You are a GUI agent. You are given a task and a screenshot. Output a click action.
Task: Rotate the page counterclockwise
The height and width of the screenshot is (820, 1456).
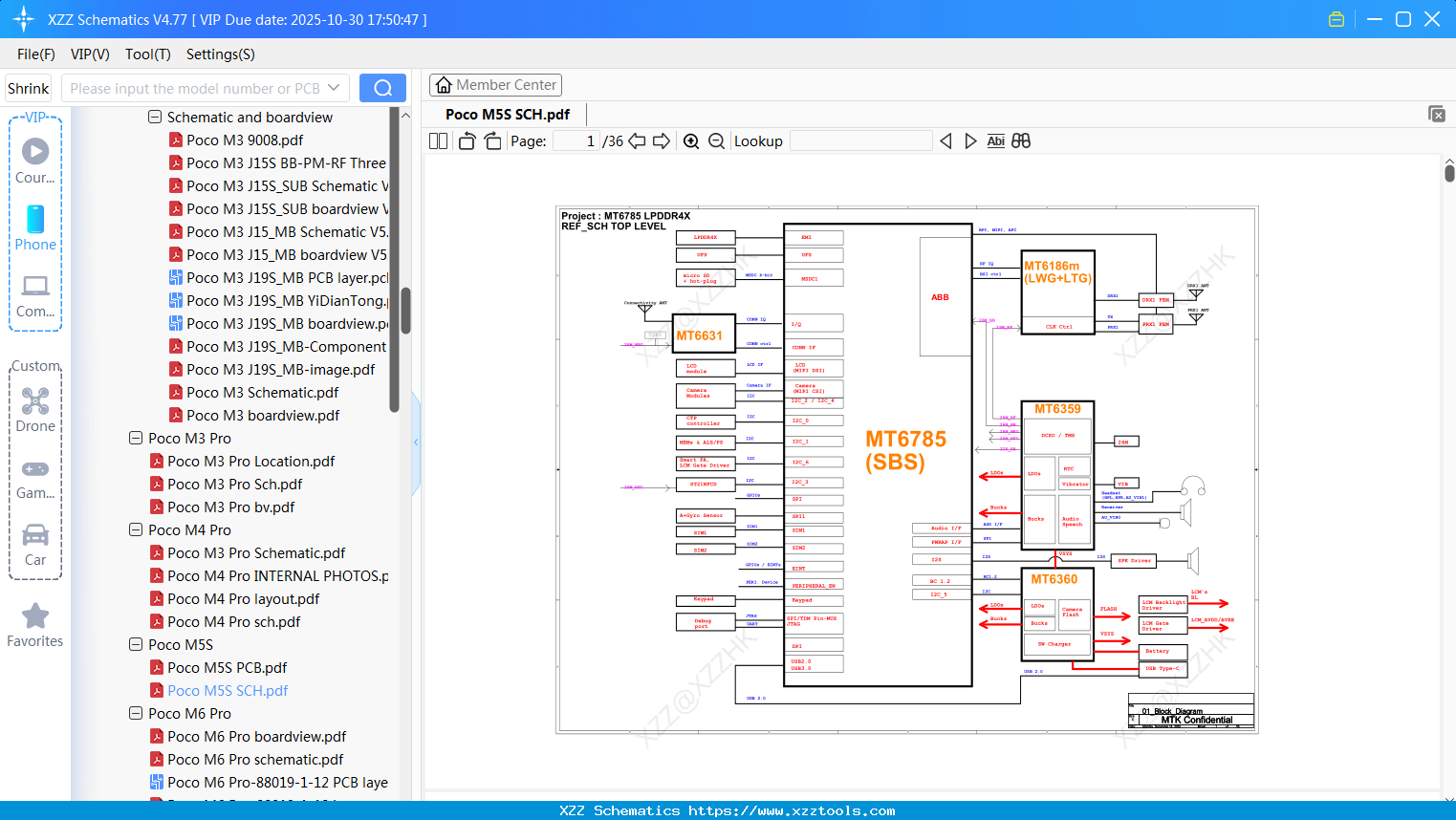467,141
